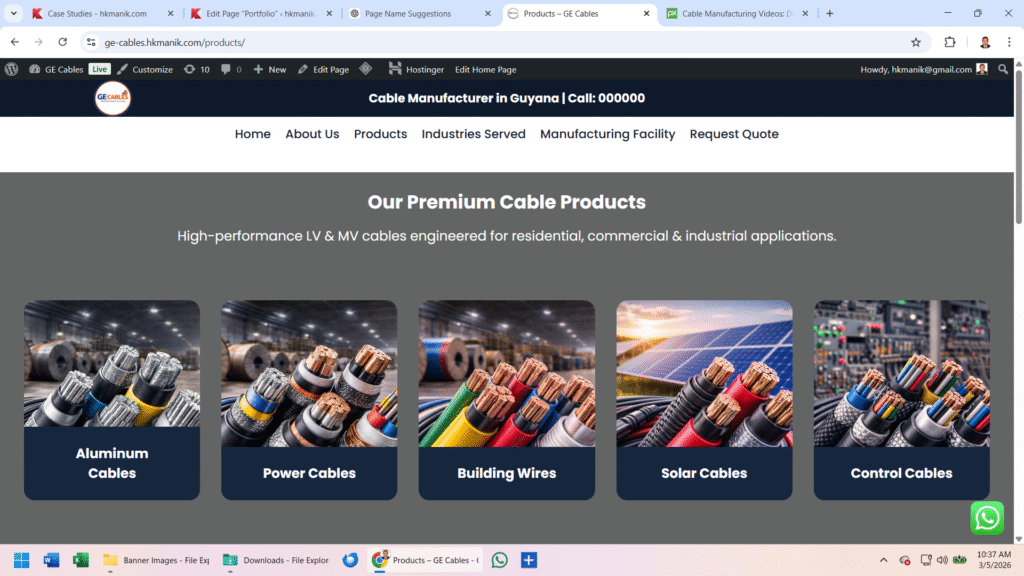Open the Chrome three-dot menu
Image resolution: width=1024 pixels, height=576 pixels.
[x=1009, y=42]
